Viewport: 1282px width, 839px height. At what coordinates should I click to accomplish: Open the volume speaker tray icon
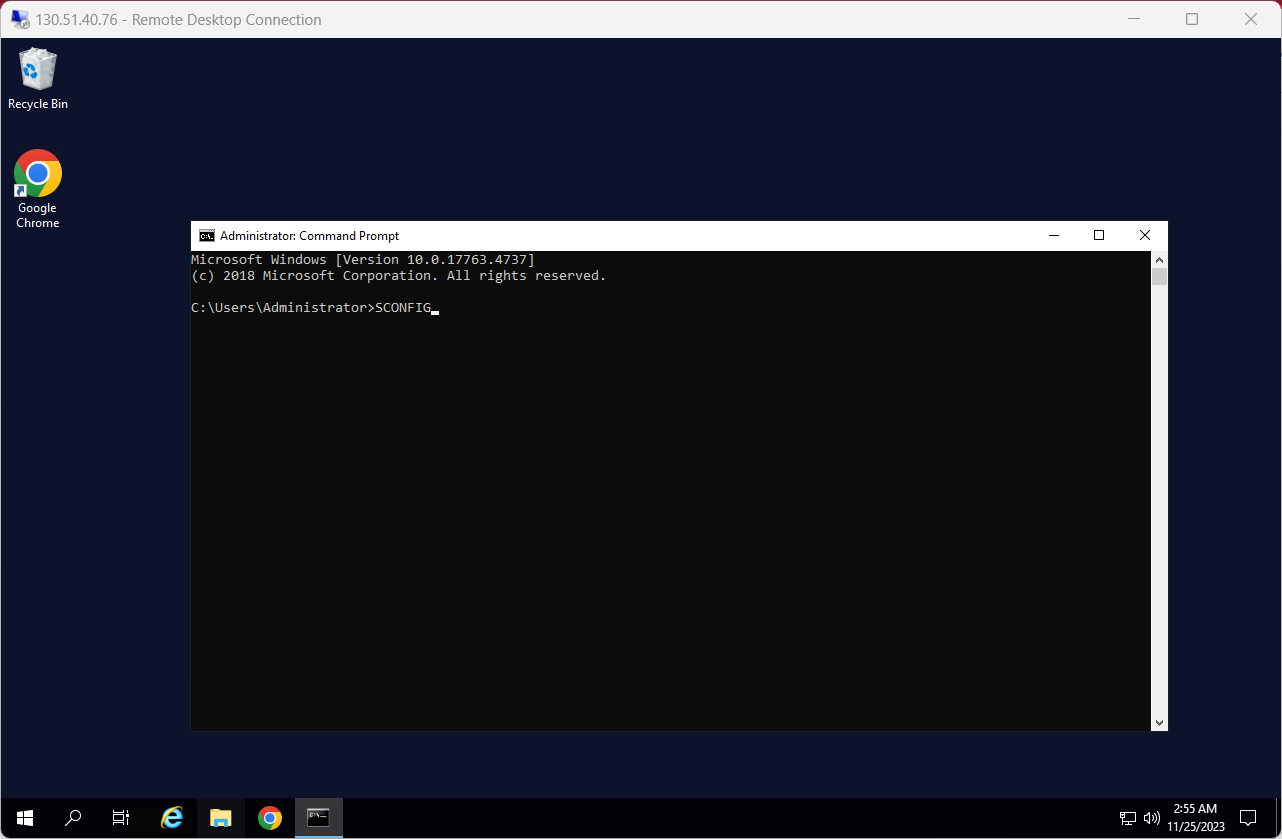point(1151,818)
